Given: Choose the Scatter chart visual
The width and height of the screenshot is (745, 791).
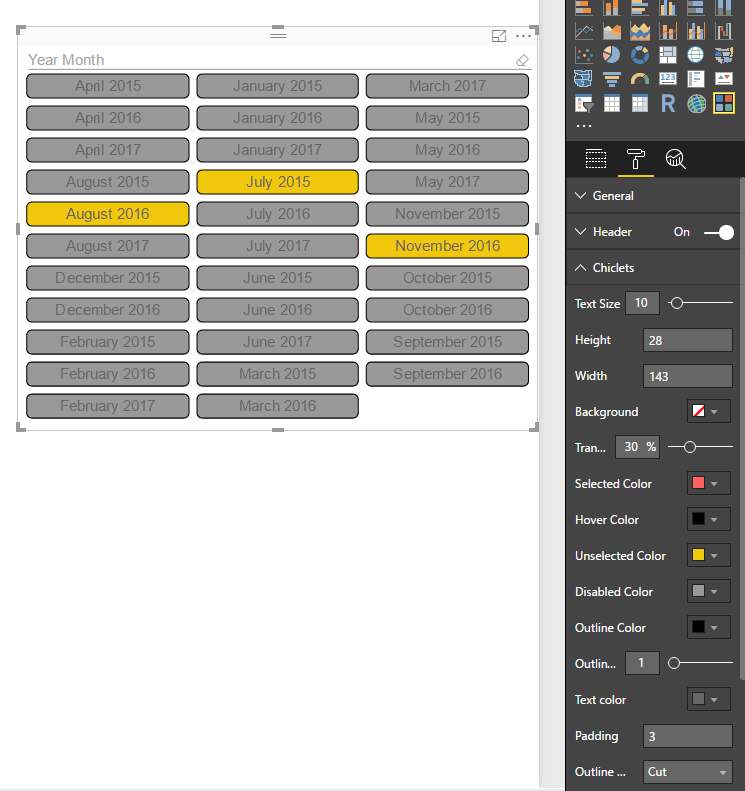Looking at the screenshot, I should tap(584, 55).
